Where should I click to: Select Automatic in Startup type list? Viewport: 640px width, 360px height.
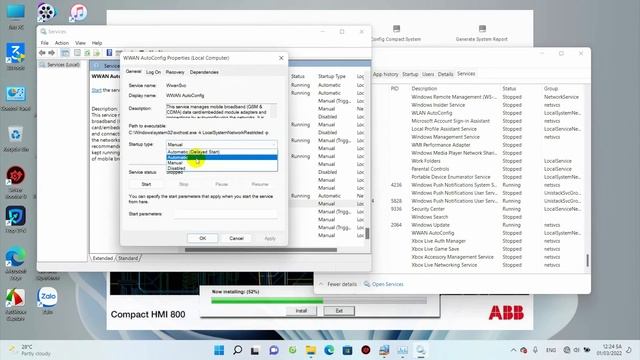pyautogui.click(x=222, y=158)
